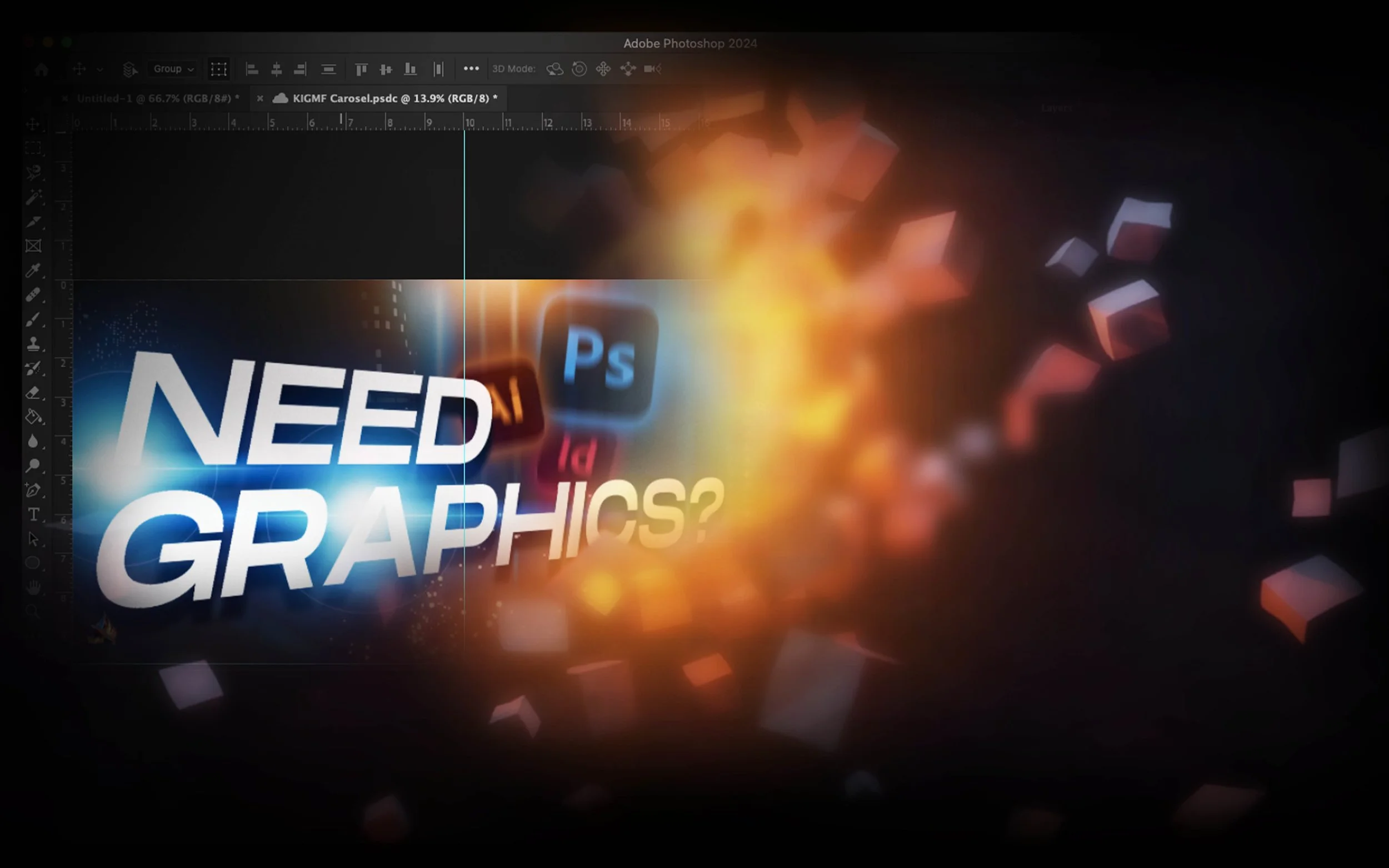Select the Clone Stamp tool

[33, 344]
